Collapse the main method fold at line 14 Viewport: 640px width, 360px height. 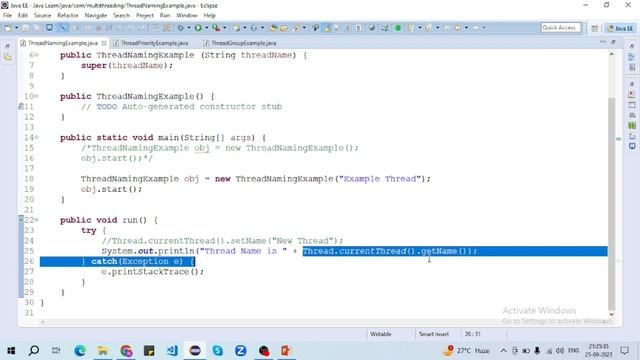click(x=36, y=137)
